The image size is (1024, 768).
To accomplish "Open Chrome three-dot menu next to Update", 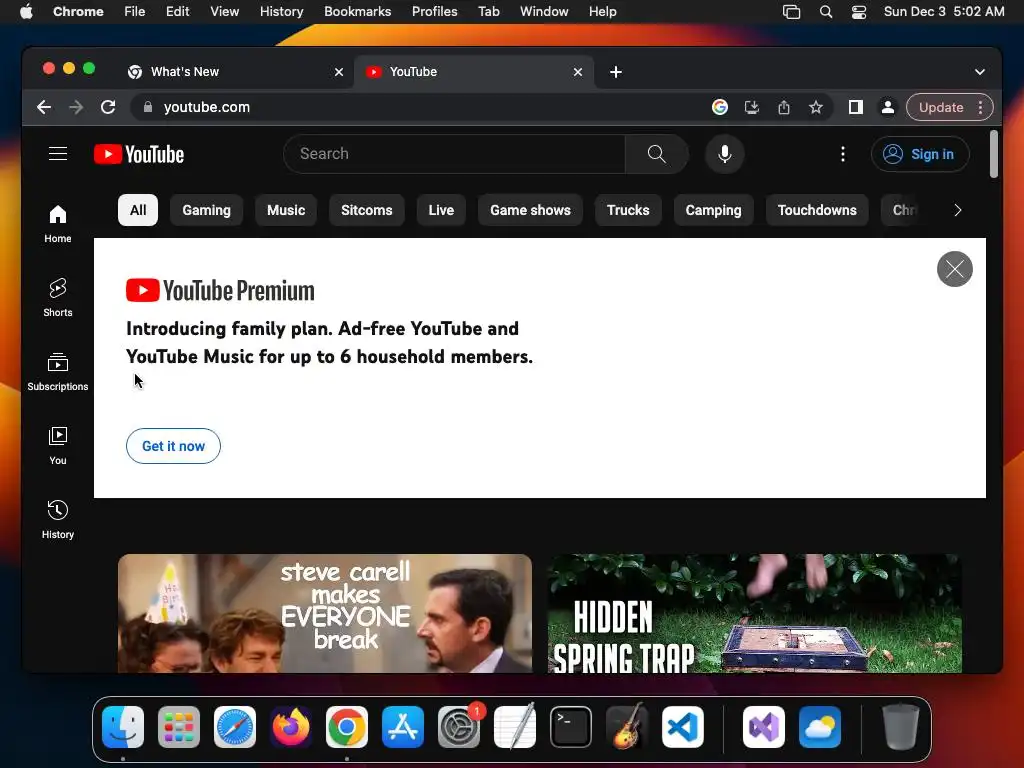I will tap(980, 107).
